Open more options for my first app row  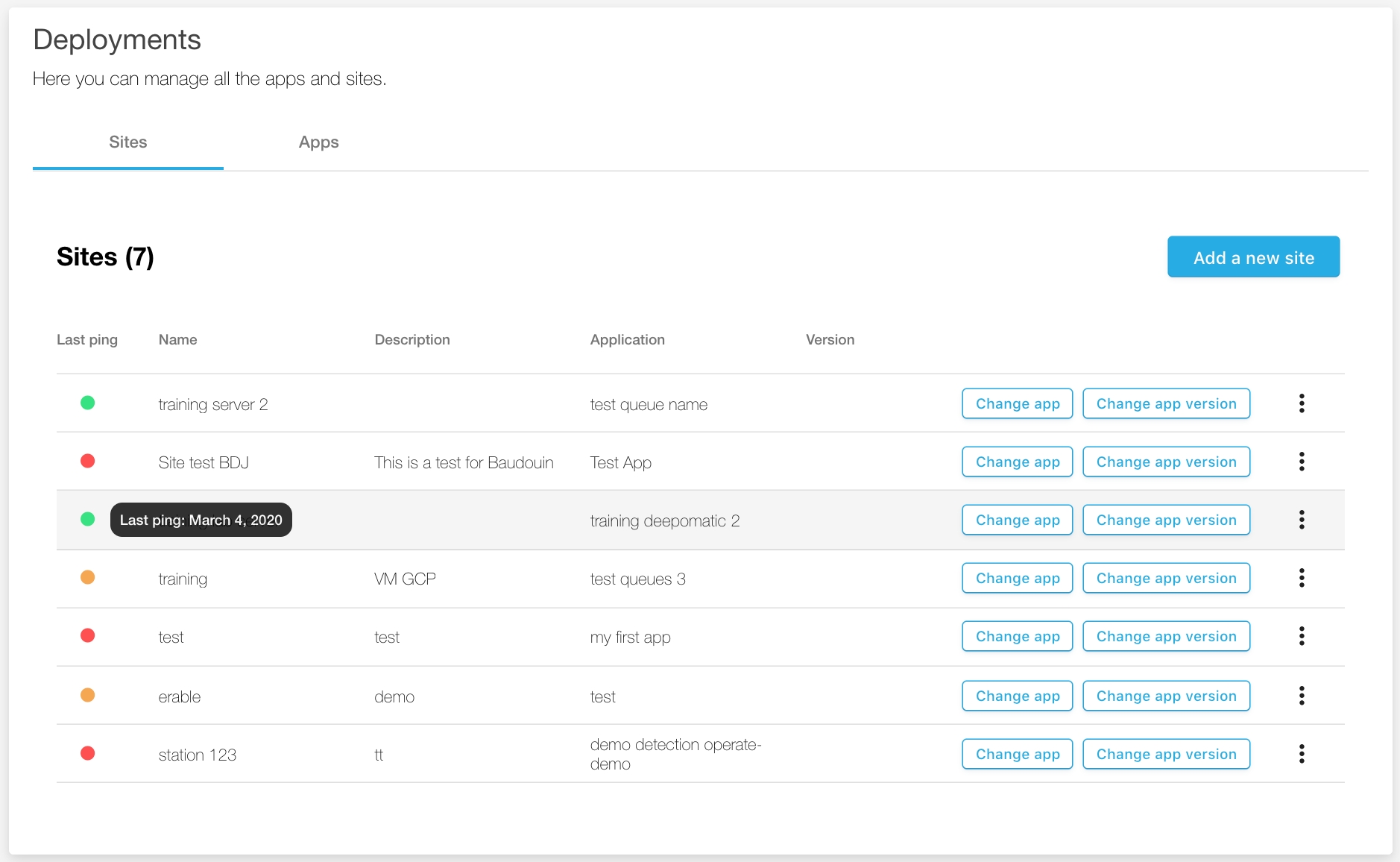tap(1302, 636)
